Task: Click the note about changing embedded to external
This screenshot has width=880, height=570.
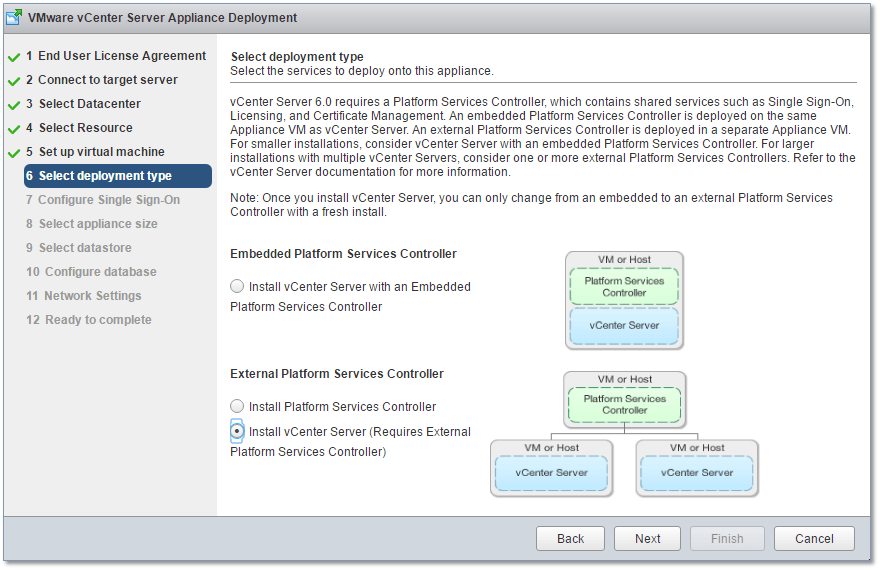Action: [531, 205]
